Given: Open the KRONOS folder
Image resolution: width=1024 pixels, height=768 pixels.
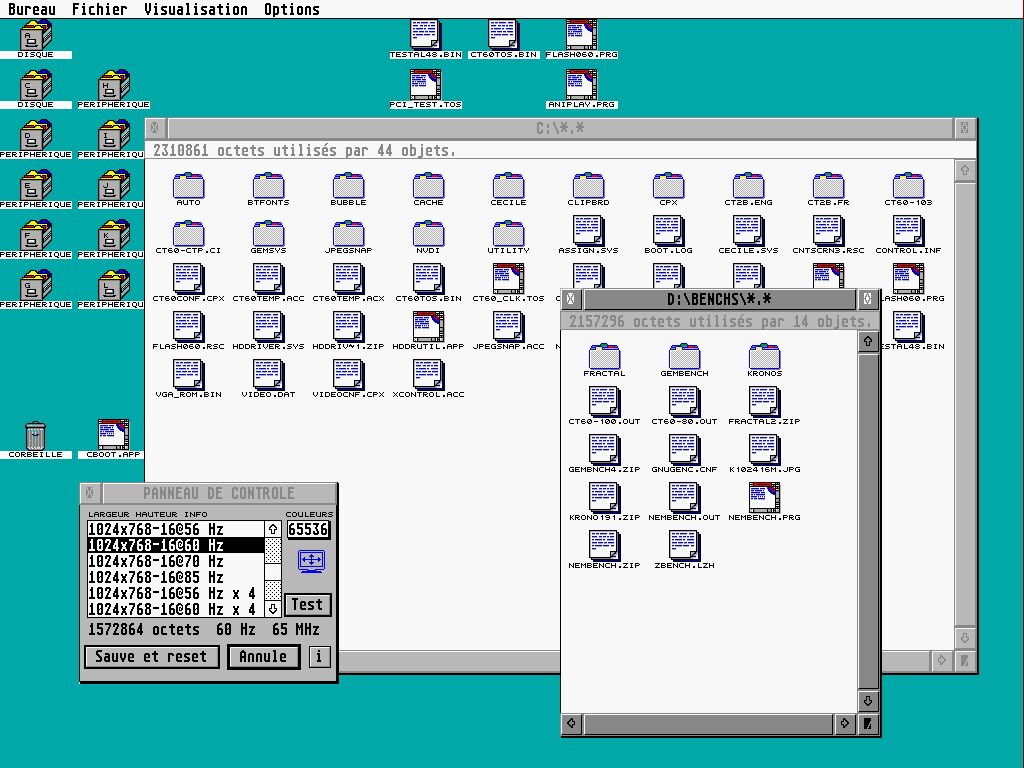Looking at the screenshot, I should [764, 356].
